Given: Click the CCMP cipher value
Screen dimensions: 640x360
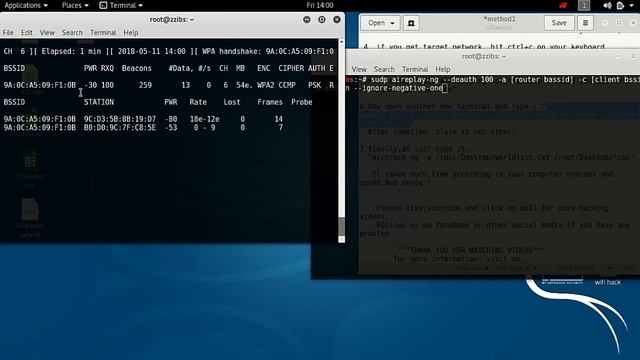Looking at the screenshot, I should coord(287,85).
